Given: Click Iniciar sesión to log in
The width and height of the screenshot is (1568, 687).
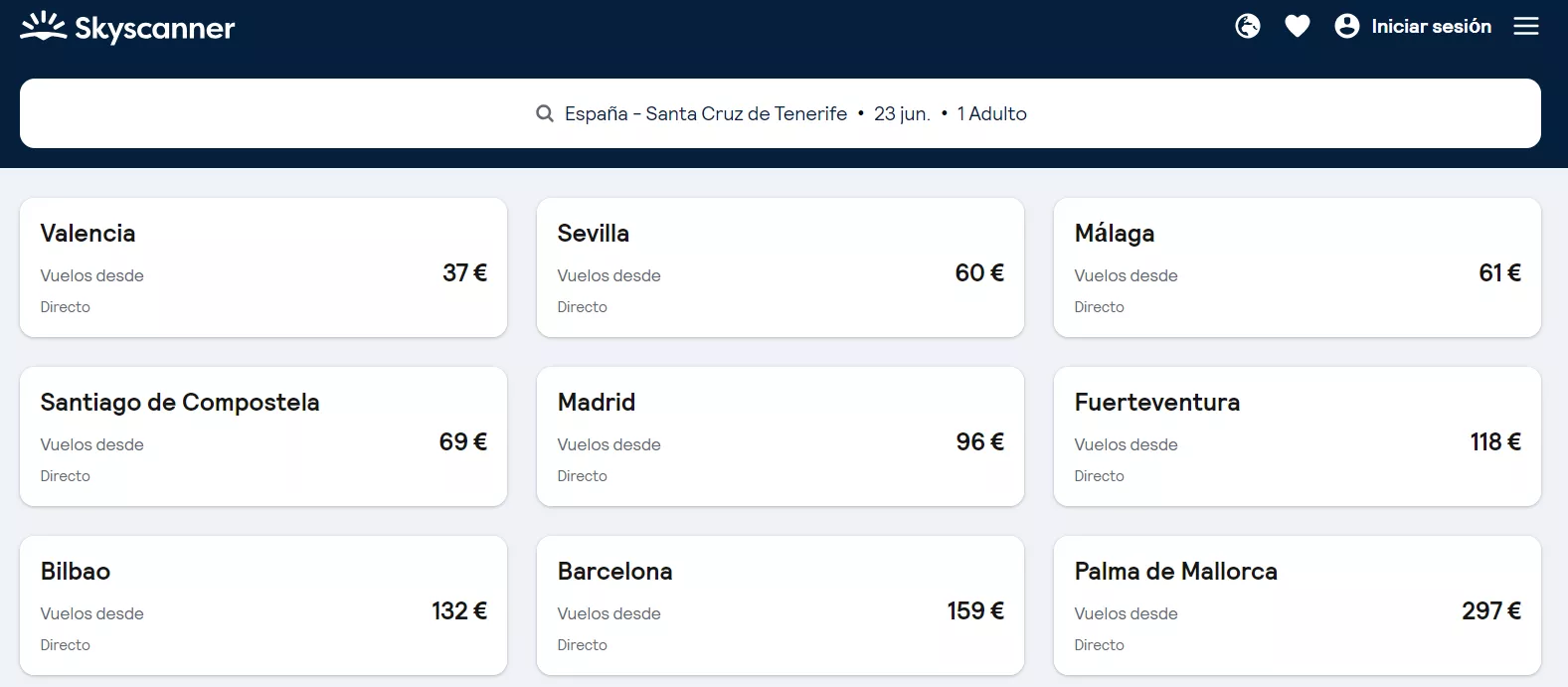Looking at the screenshot, I should click(1431, 26).
